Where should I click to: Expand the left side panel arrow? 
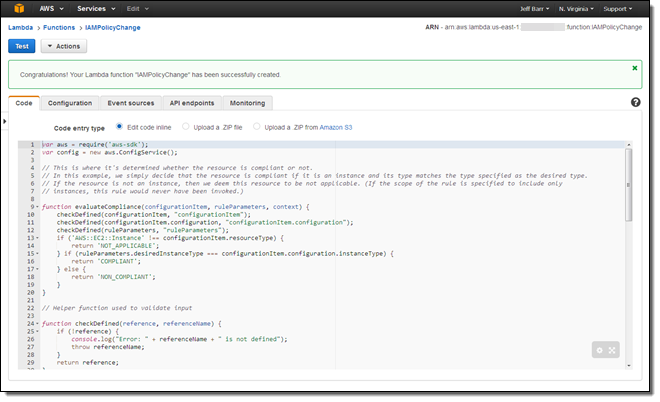4,120
